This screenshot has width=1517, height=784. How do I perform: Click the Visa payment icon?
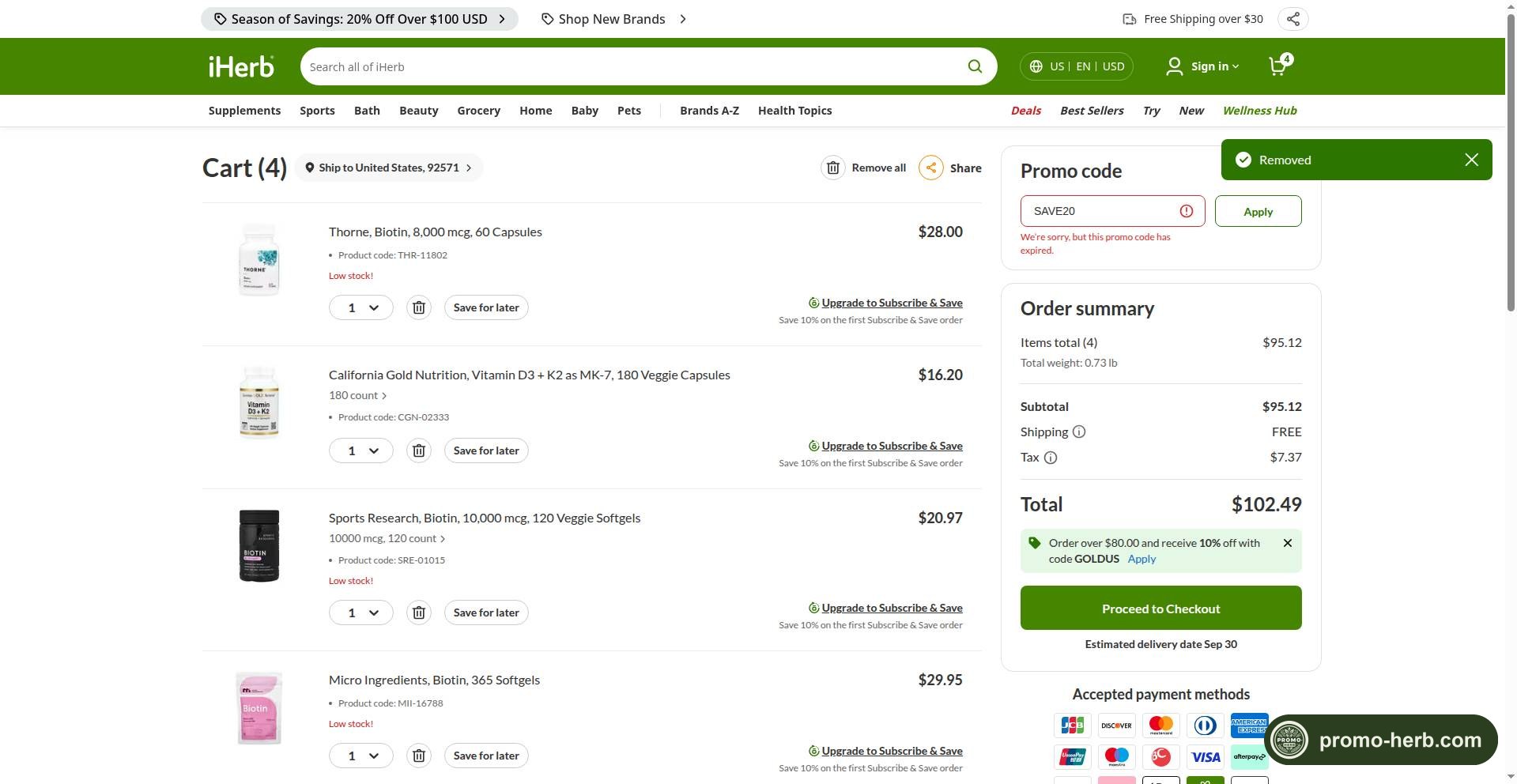pos(1206,757)
